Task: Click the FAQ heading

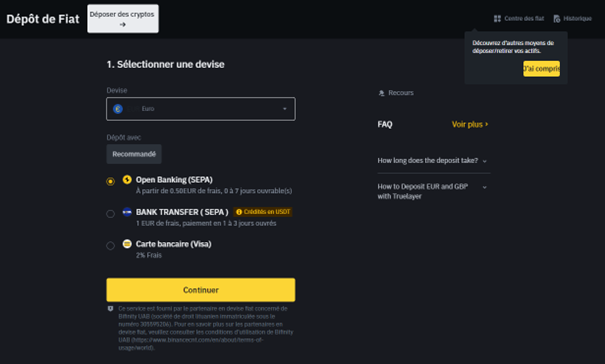Action: [385, 124]
